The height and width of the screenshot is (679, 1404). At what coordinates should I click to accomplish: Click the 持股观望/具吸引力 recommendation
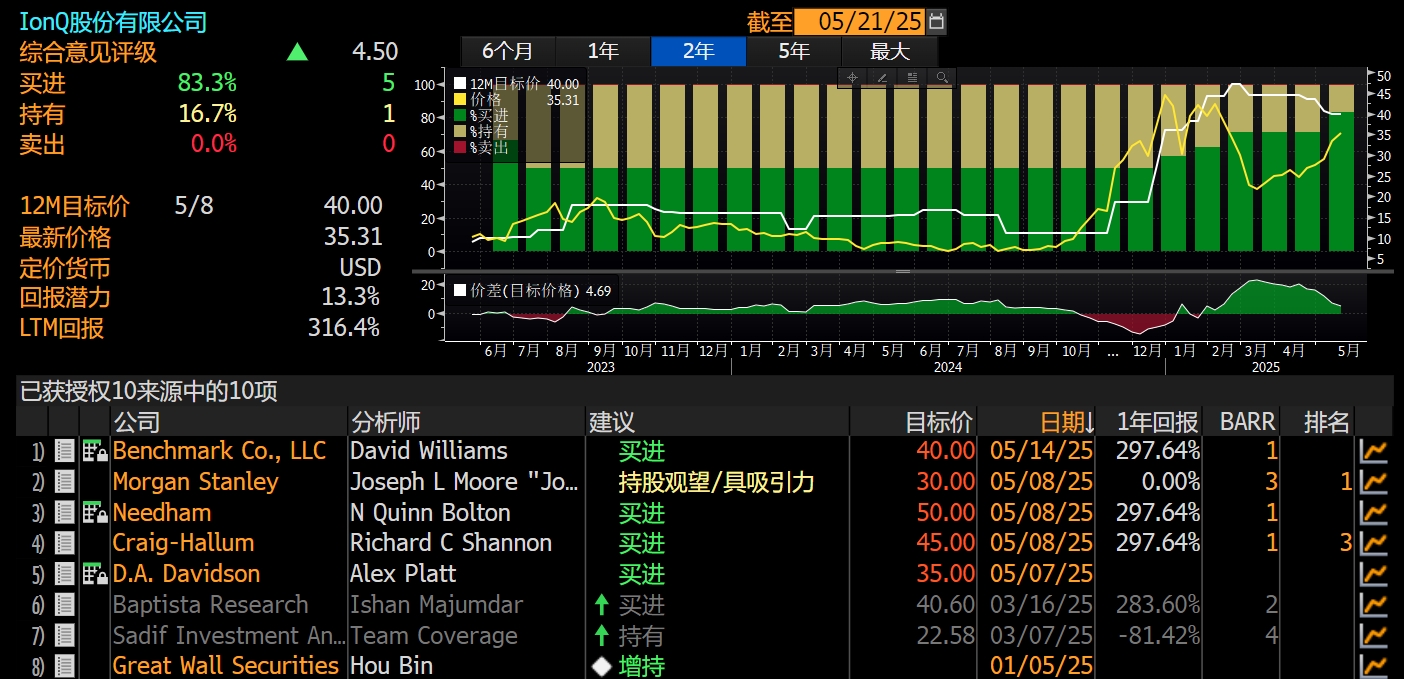coord(716,482)
